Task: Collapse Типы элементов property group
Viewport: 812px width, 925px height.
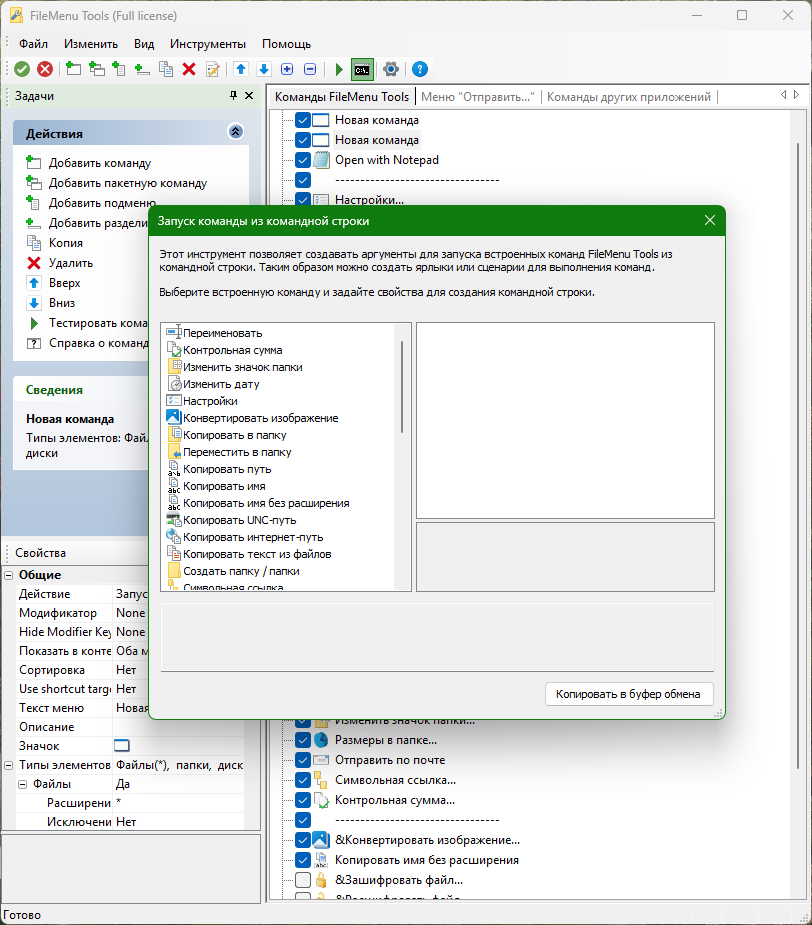Action: click(9, 765)
